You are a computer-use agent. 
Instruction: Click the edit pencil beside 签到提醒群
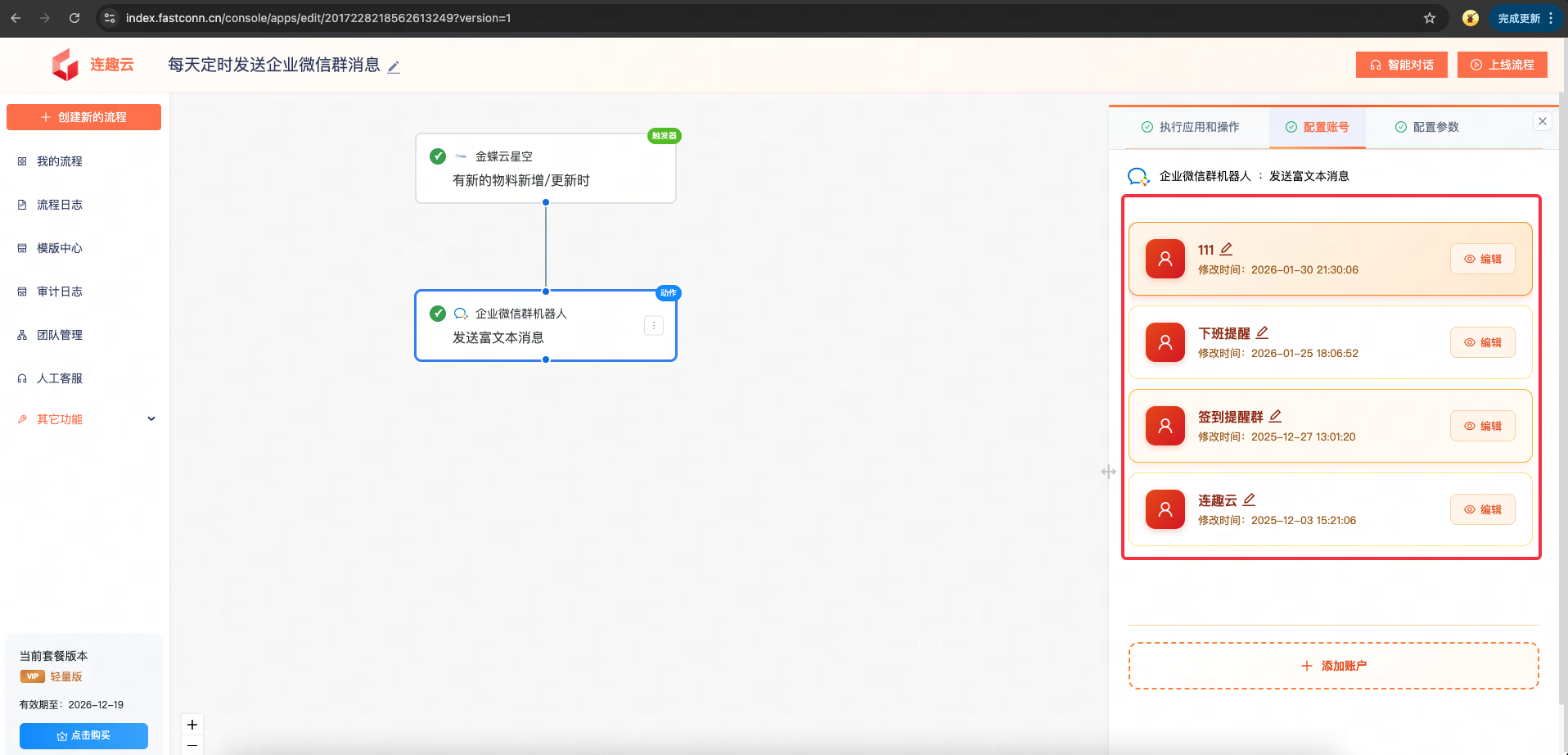1275,416
